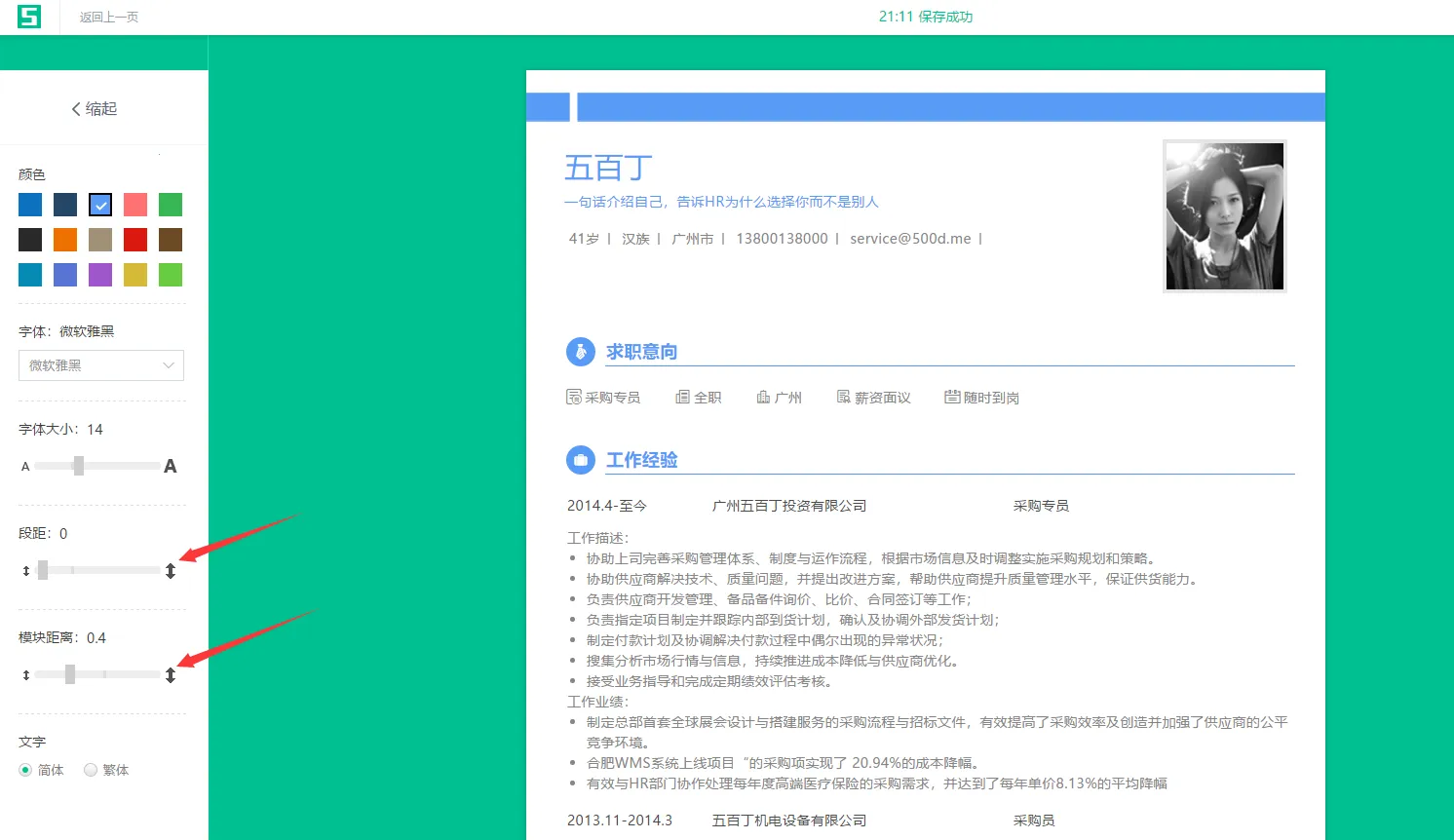The height and width of the screenshot is (840, 1454).
Task: Select the red color swatch
Action: pos(135,240)
